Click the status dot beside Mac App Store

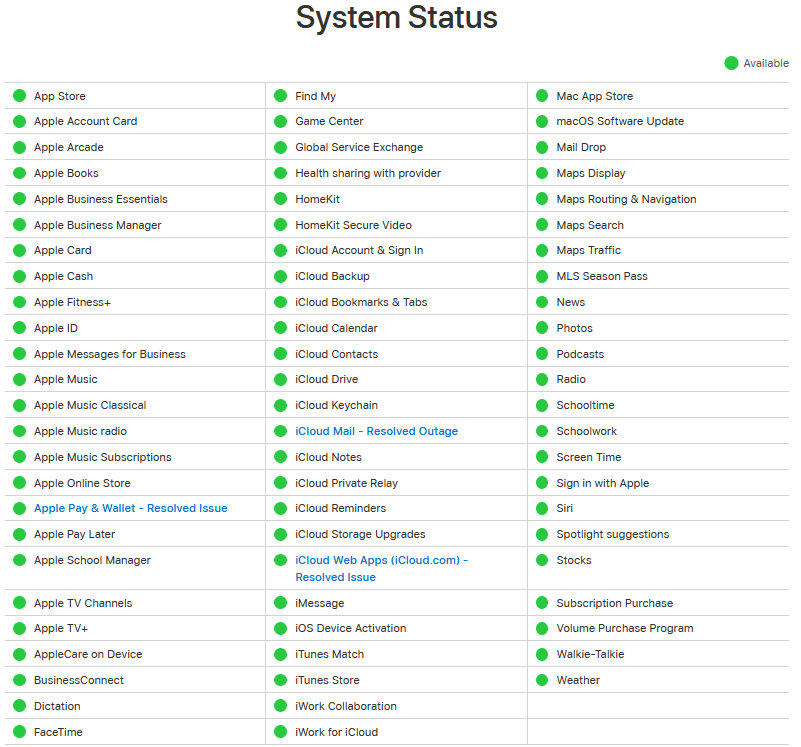542,96
